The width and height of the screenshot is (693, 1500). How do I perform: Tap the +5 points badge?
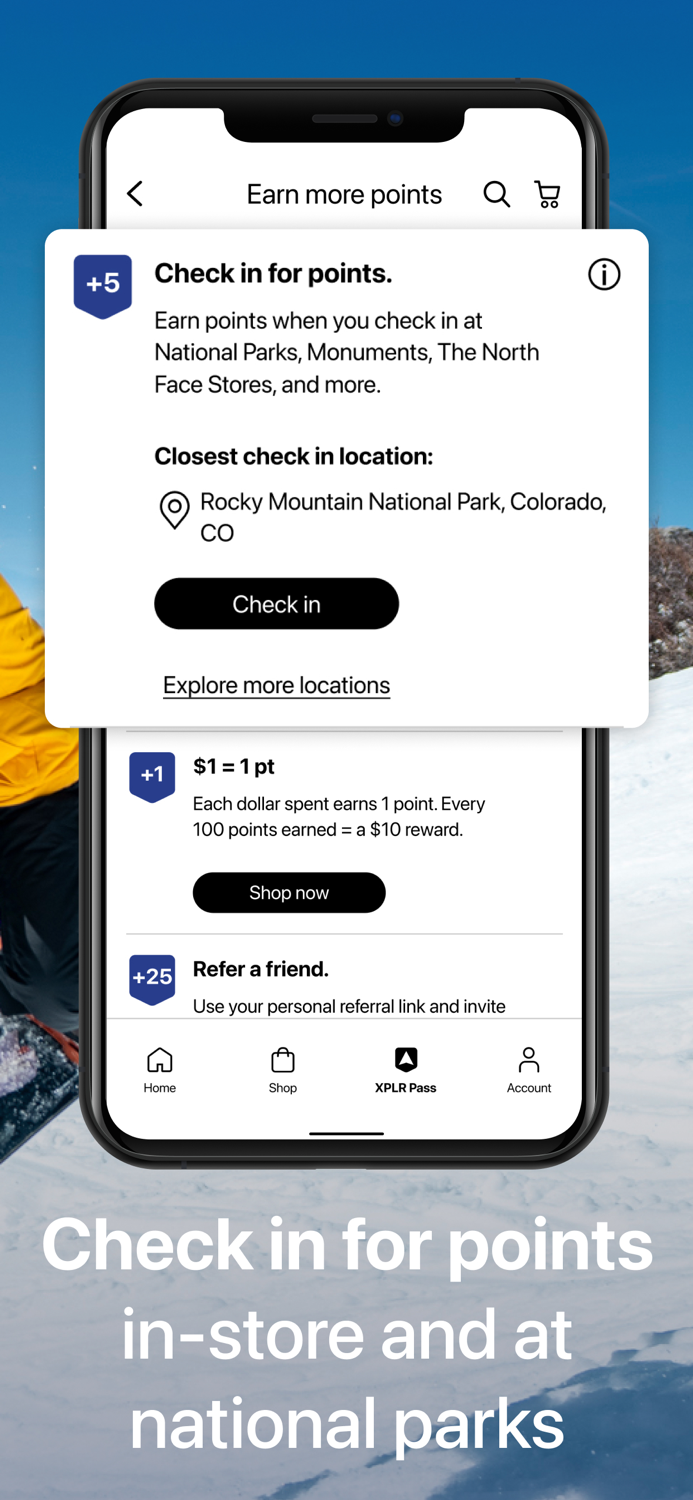tap(103, 286)
